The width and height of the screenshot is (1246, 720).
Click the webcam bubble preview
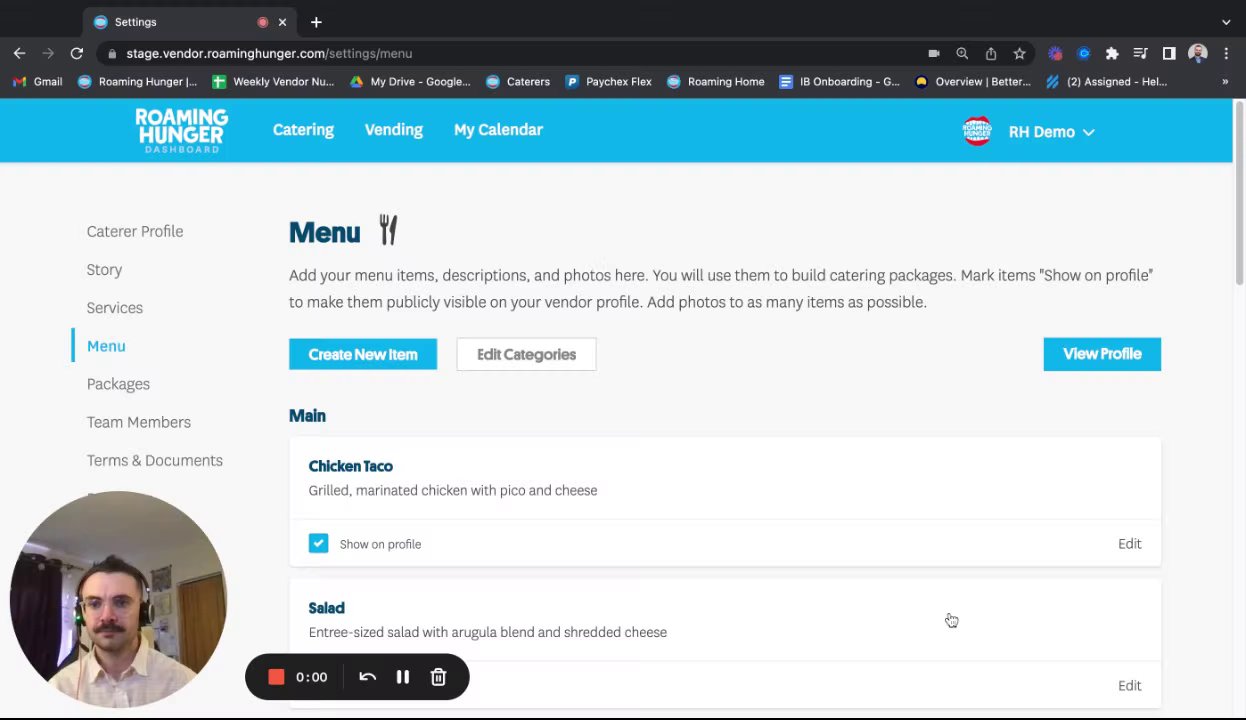[x=118, y=599]
